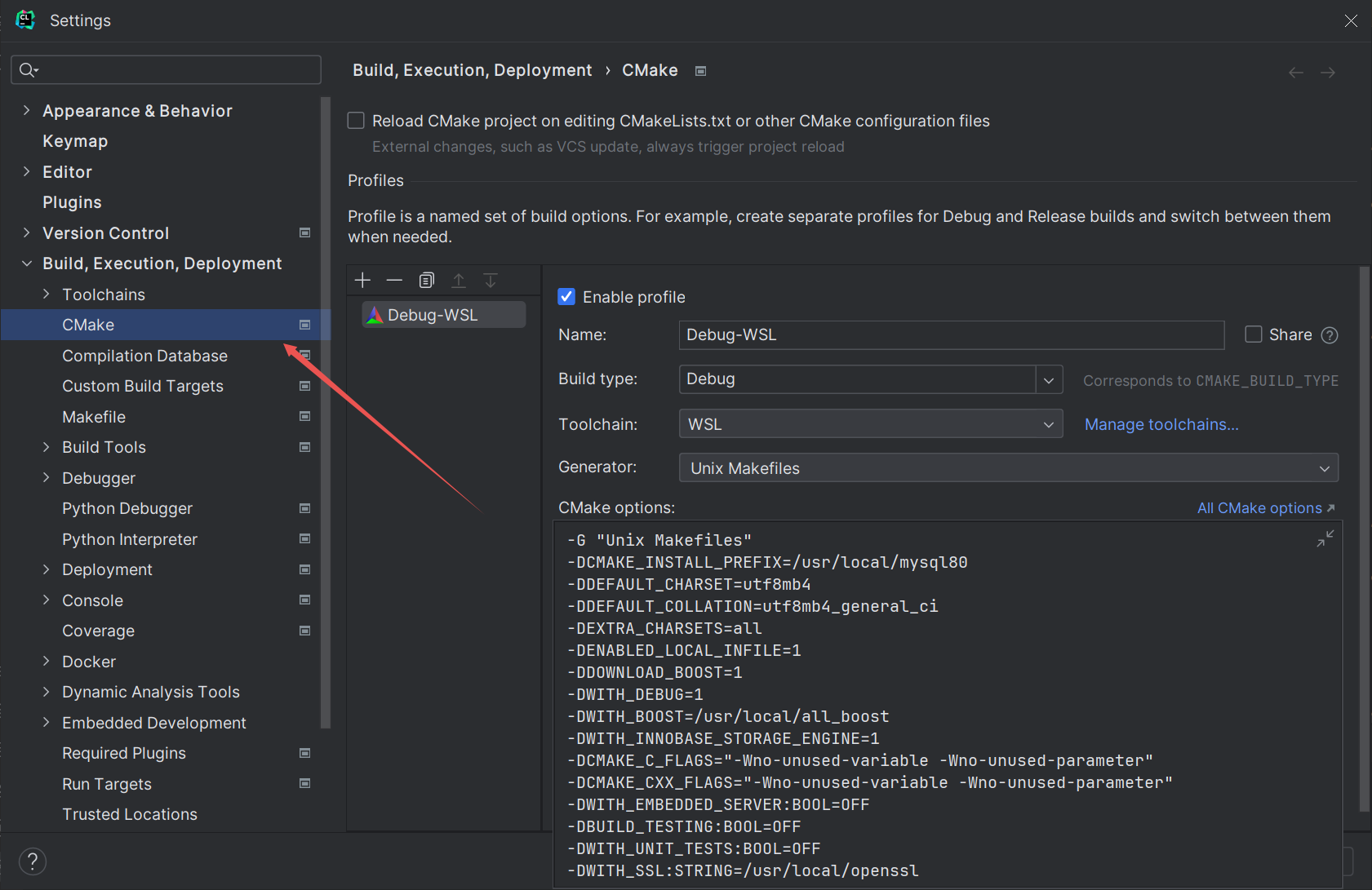The width and height of the screenshot is (1372, 890).
Task: Click the search magnifier icon
Action: [x=28, y=70]
